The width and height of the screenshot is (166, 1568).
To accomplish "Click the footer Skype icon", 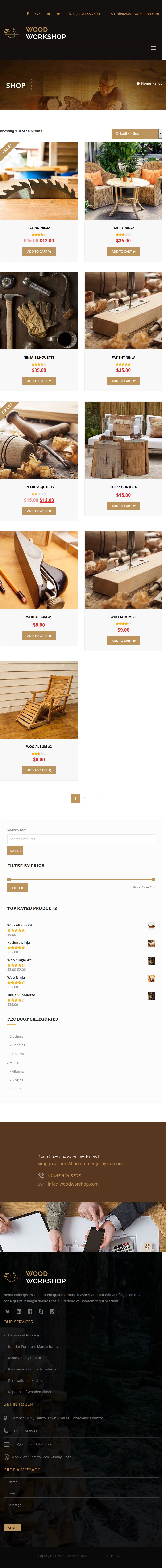I will pos(41,1311).
